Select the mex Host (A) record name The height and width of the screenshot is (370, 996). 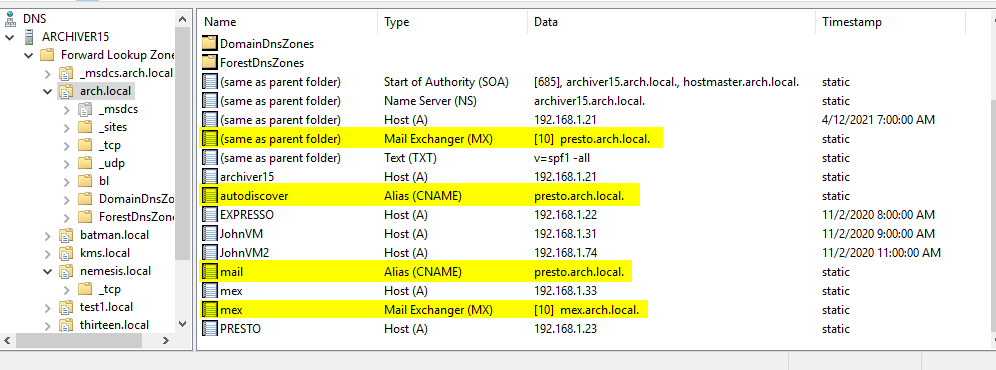pyautogui.click(x=231, y=291)
